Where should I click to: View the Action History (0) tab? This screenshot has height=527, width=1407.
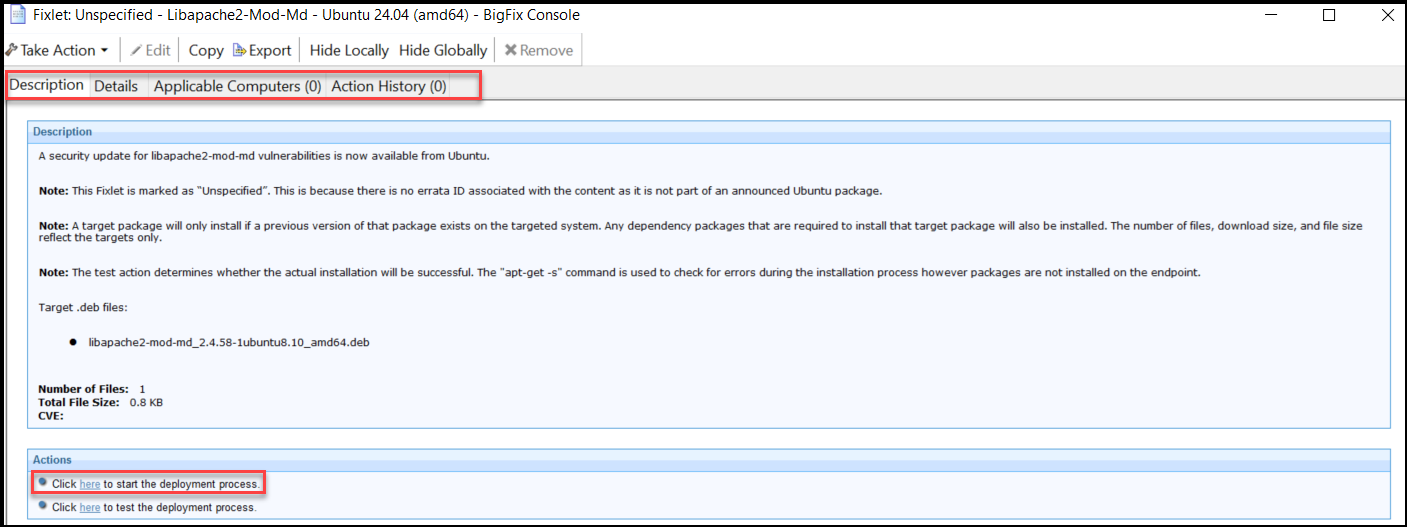click(x=389, y=86)
